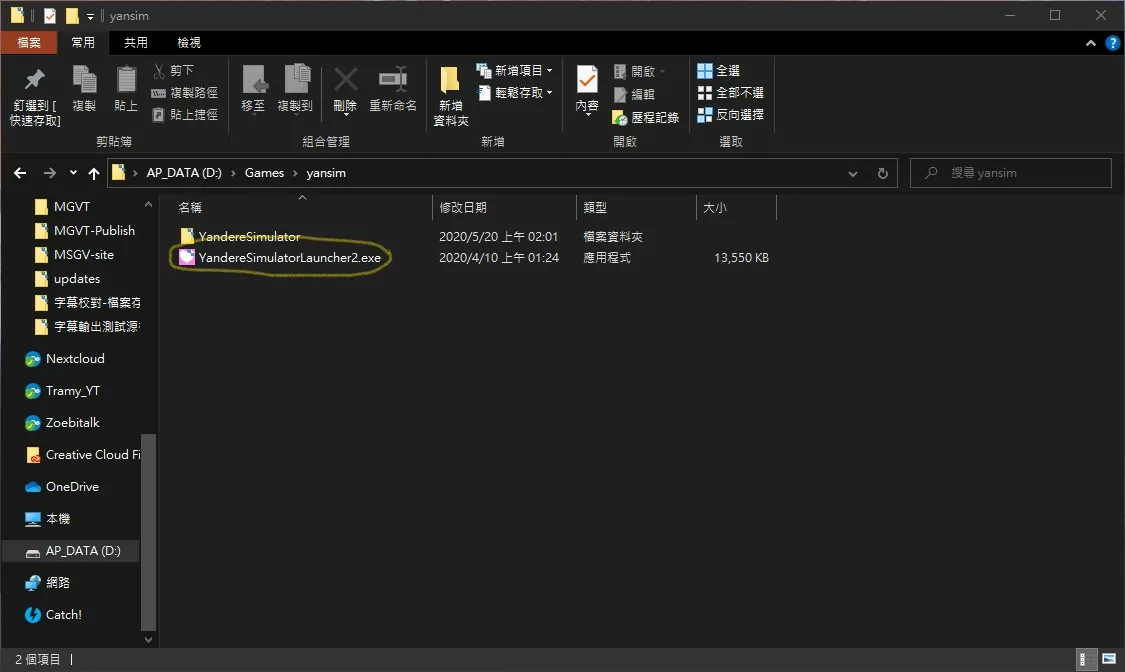Open the Help question mark icon
The image size is (1125, 672).
pyautogui.click(x=1112, y=43)
